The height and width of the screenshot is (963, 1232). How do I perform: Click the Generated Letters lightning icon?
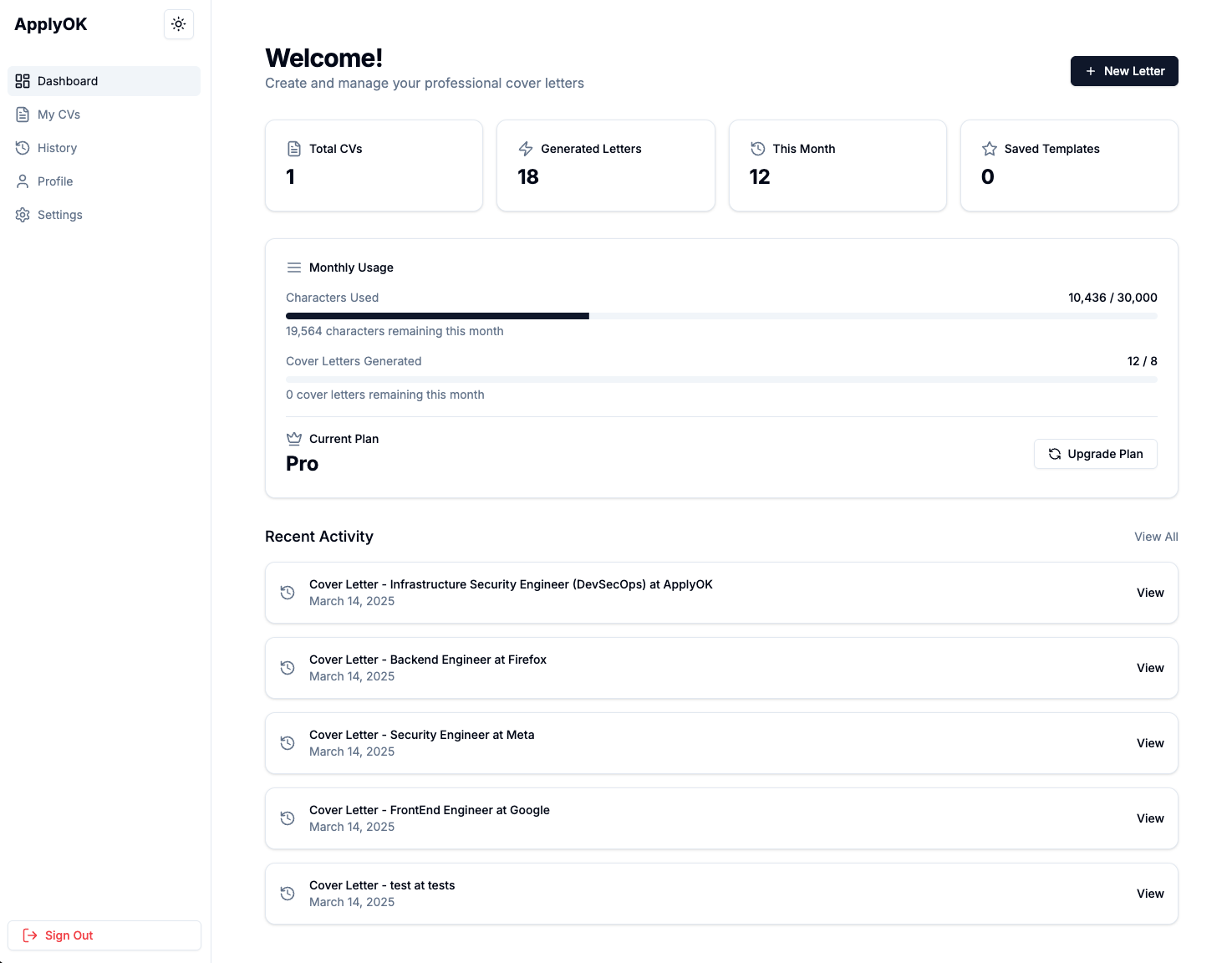(x=526, y=149)
